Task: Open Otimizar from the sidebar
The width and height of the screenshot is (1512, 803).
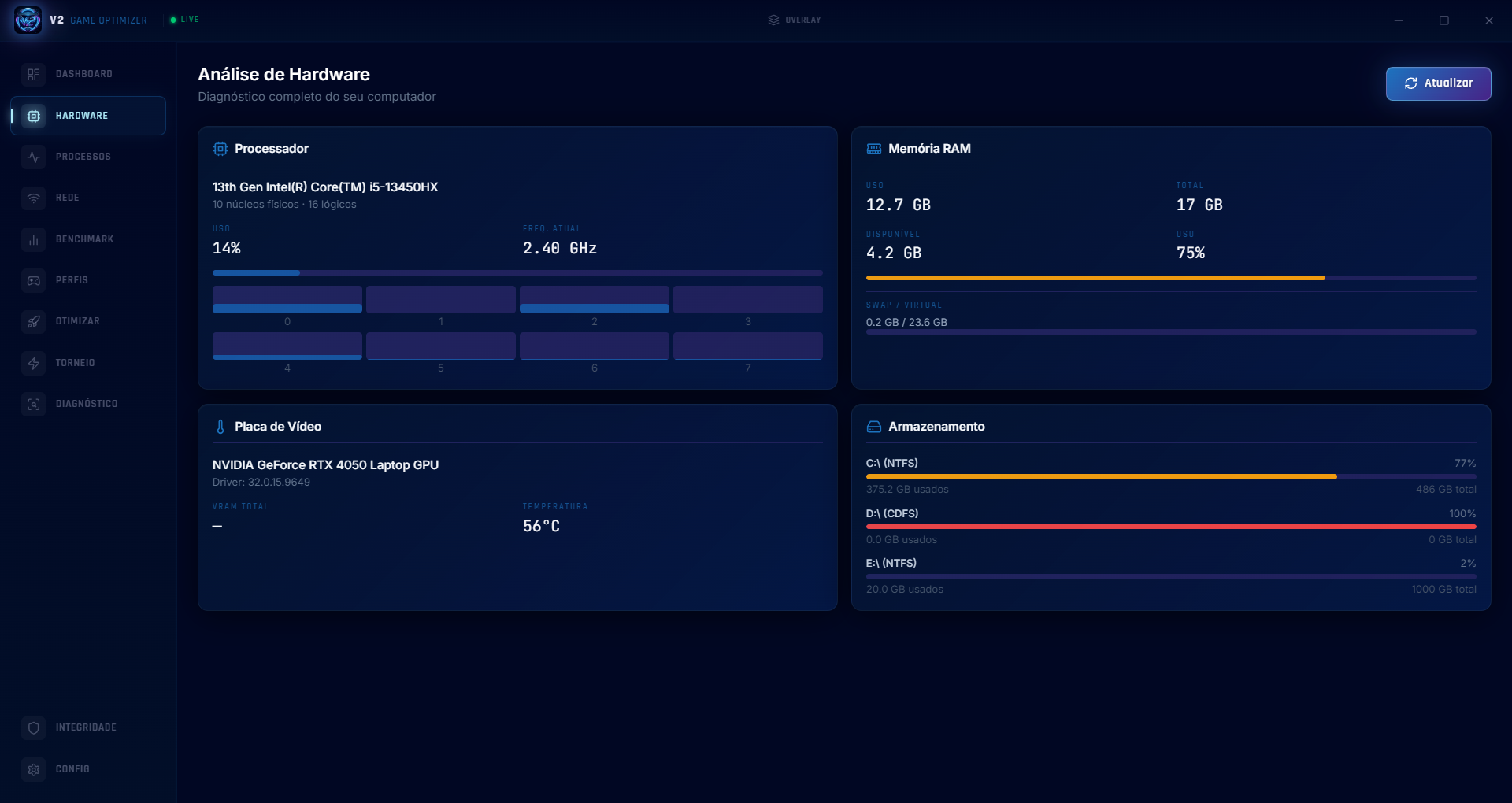Action: (88, 321)
